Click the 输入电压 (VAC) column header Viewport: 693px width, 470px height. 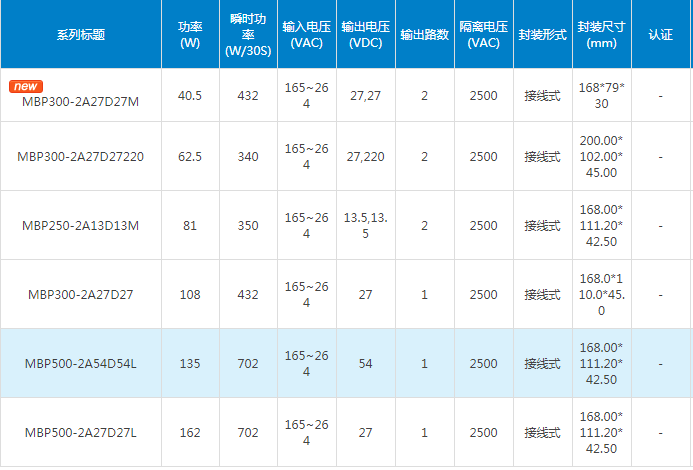click(306, 34)
